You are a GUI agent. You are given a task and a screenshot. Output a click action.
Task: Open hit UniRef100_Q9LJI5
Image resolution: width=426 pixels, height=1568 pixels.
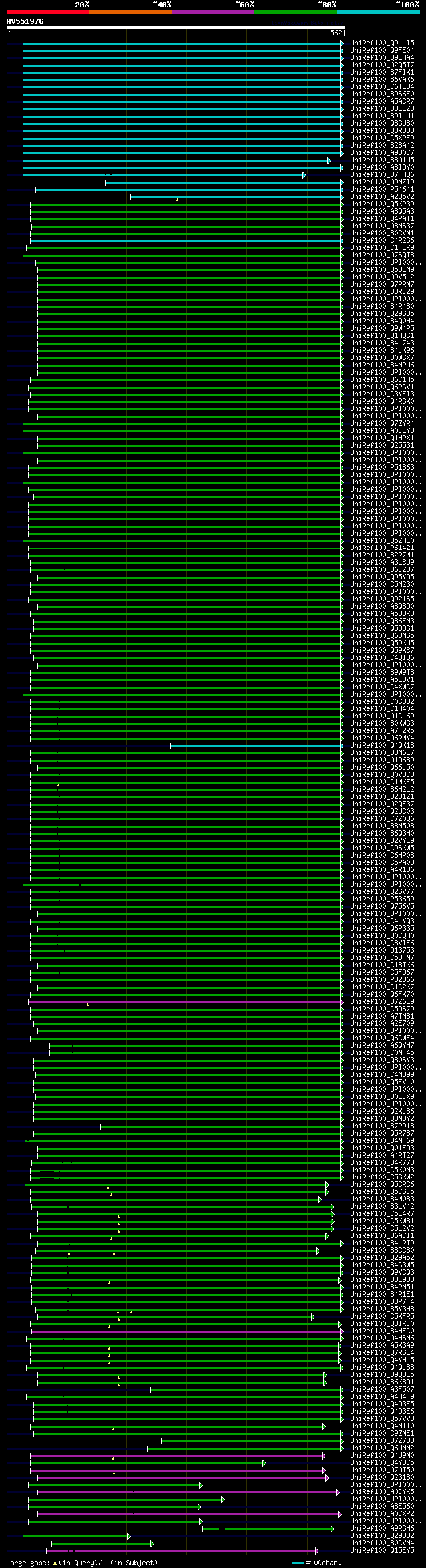(x=382, y=43)
